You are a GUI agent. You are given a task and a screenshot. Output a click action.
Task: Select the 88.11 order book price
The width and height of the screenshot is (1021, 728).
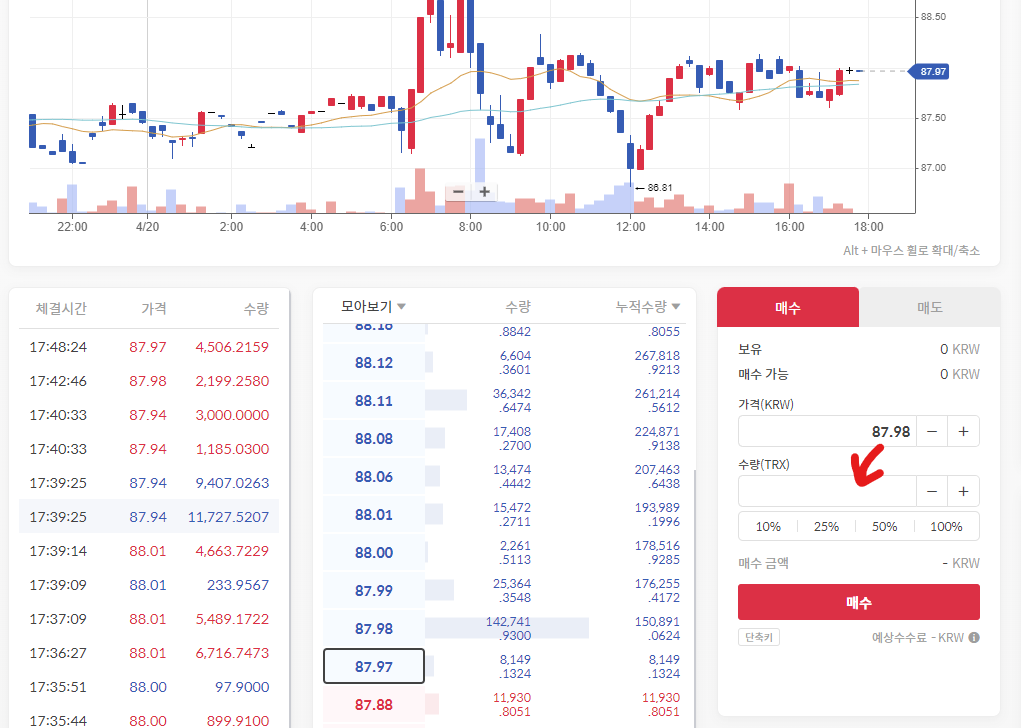point(374,400)
